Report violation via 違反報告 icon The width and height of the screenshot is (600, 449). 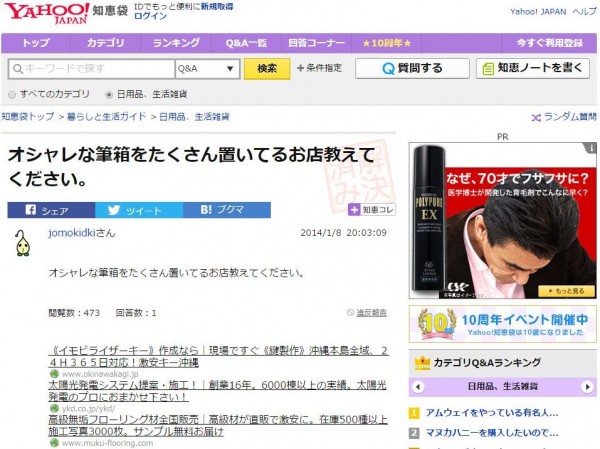pos(350,313)
